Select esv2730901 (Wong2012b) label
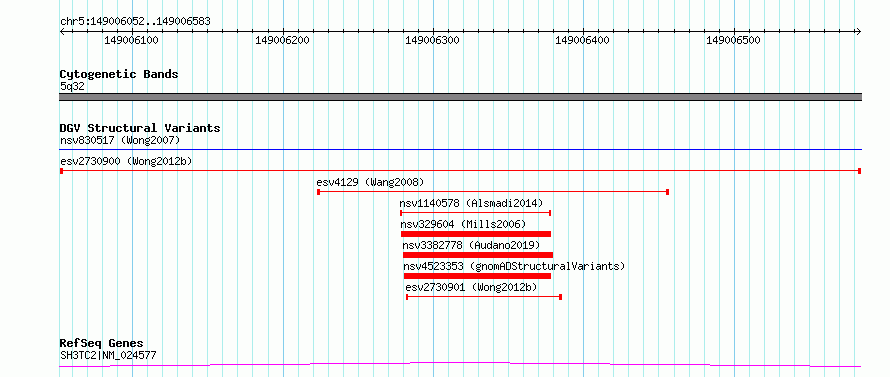 (x=471, y=287)
